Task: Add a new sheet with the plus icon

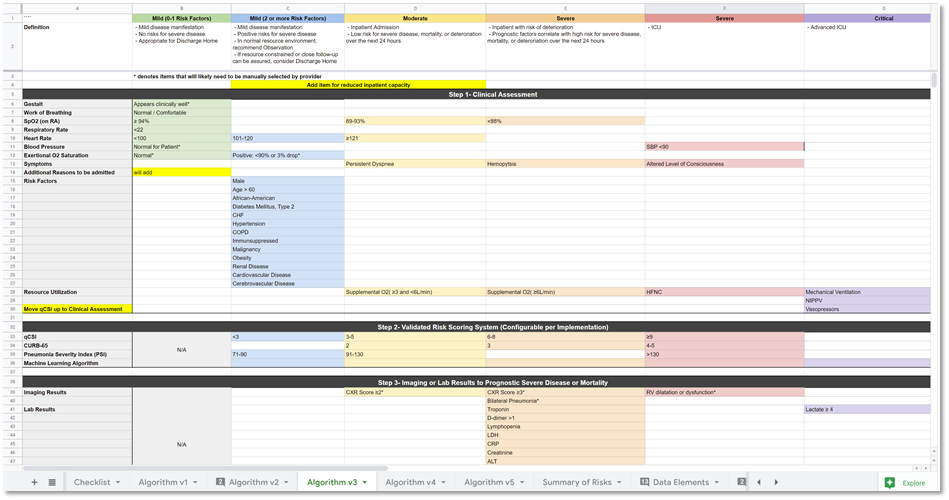Action: click(34, 482)
